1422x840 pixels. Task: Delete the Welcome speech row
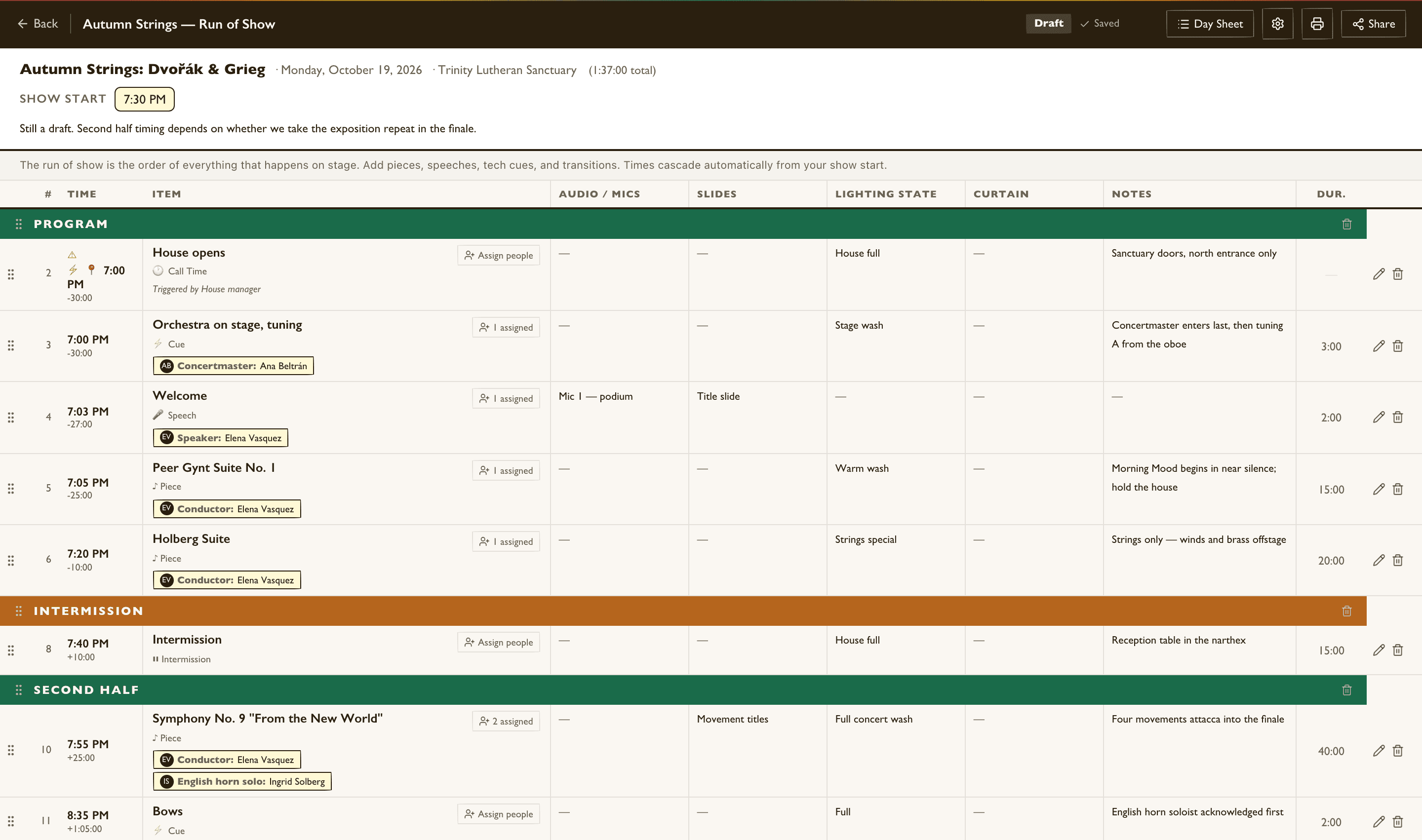1398,417
